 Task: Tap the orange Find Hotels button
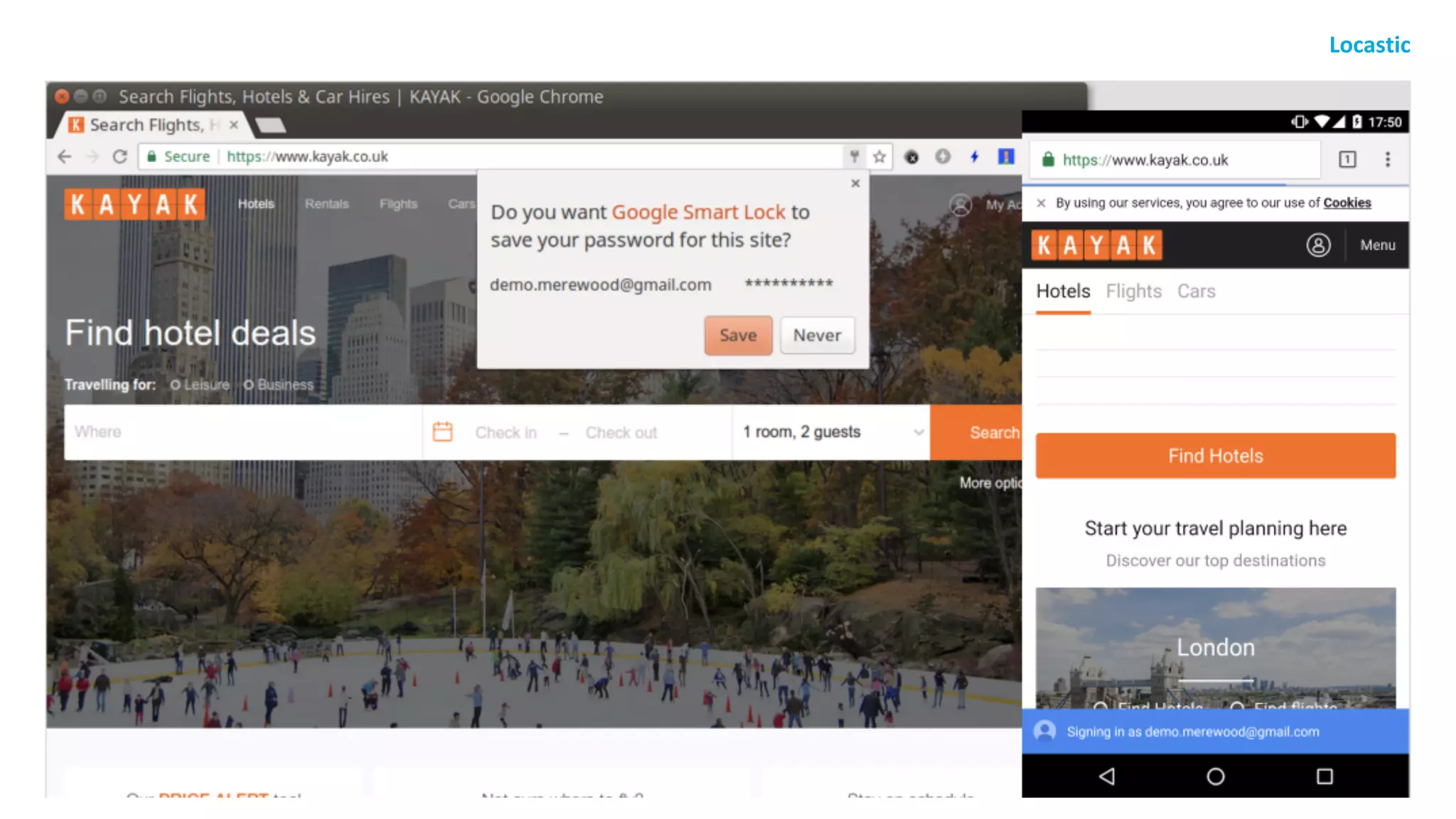pyautogui.click(x=1215, y=456)
